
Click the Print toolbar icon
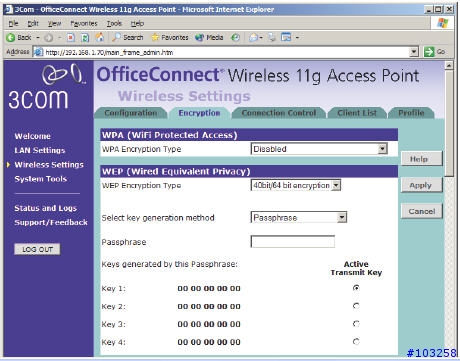tap(272, 38)
